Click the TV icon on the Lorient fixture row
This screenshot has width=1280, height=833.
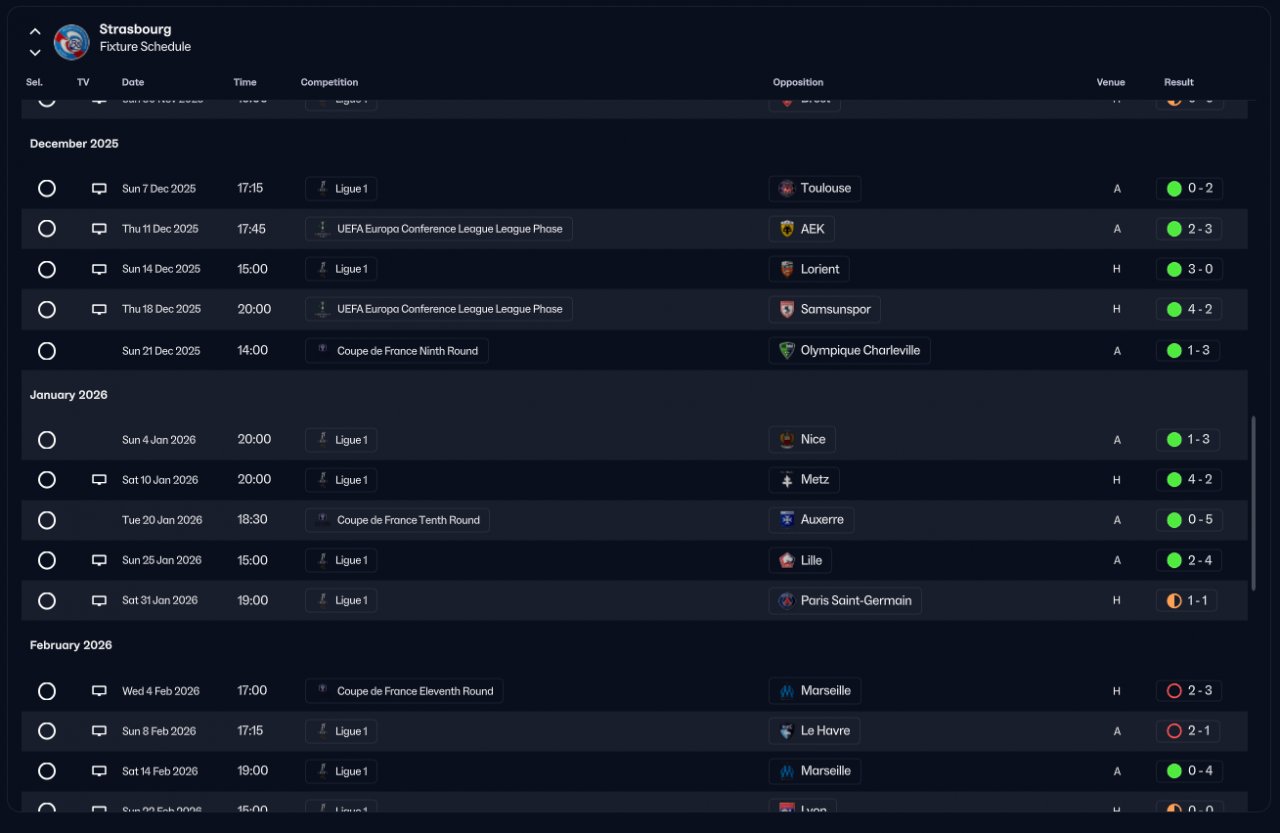tap(99, 269)
